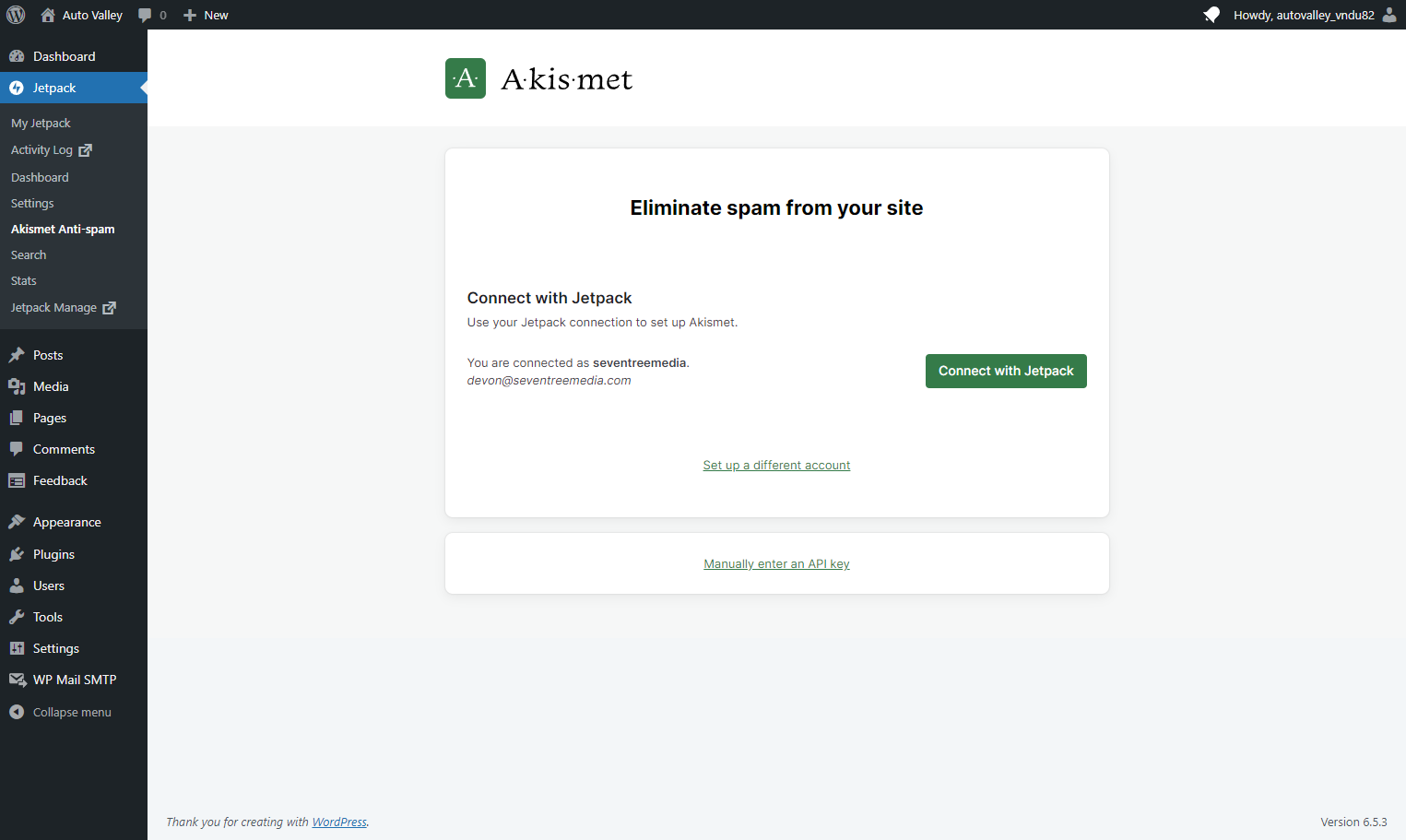Click the Feedback form icon
Screen dimensions: 1406x840
click(17, 480)
